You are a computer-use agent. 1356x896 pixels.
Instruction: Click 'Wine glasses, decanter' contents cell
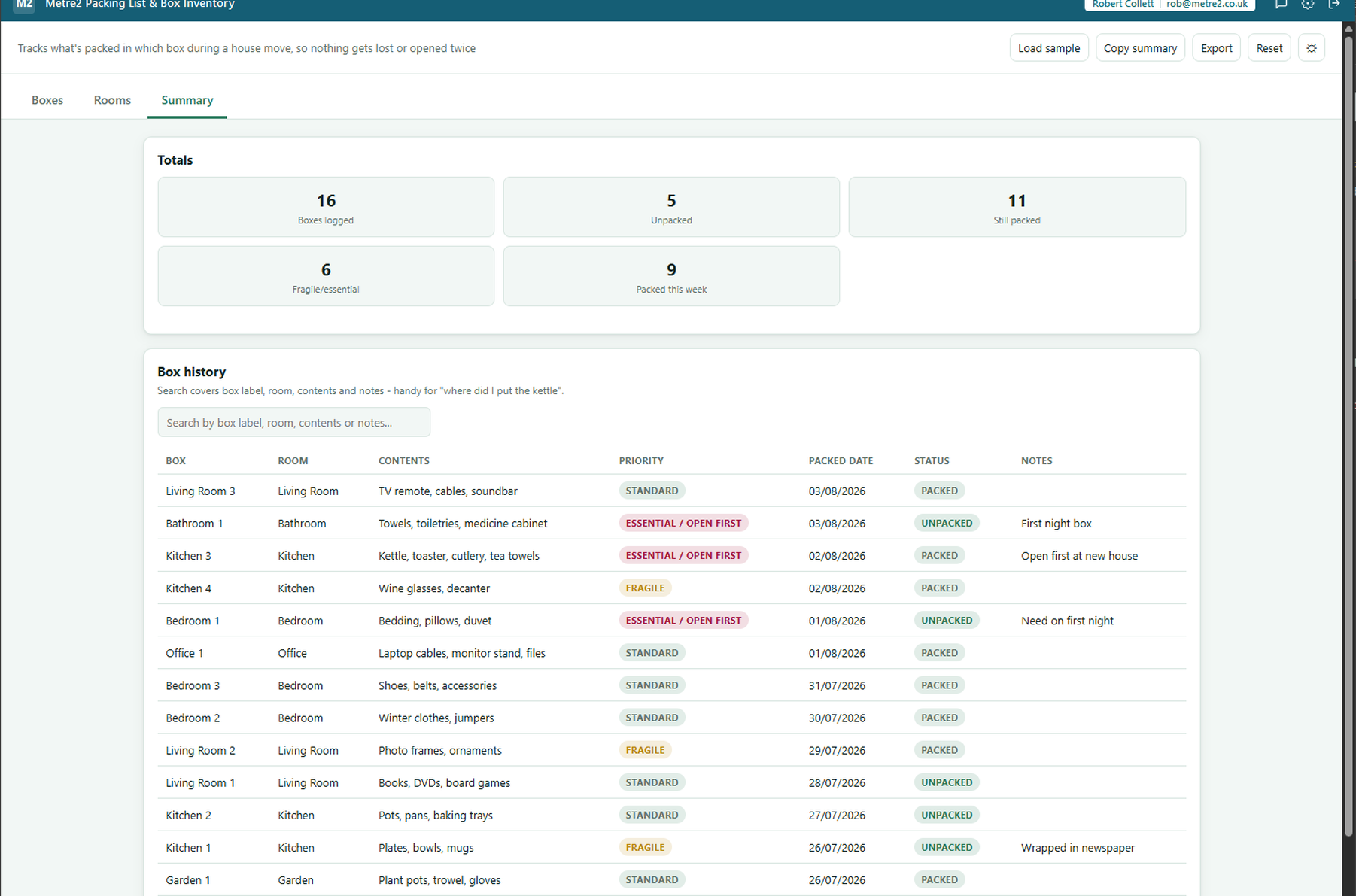(x=434, y=588)
